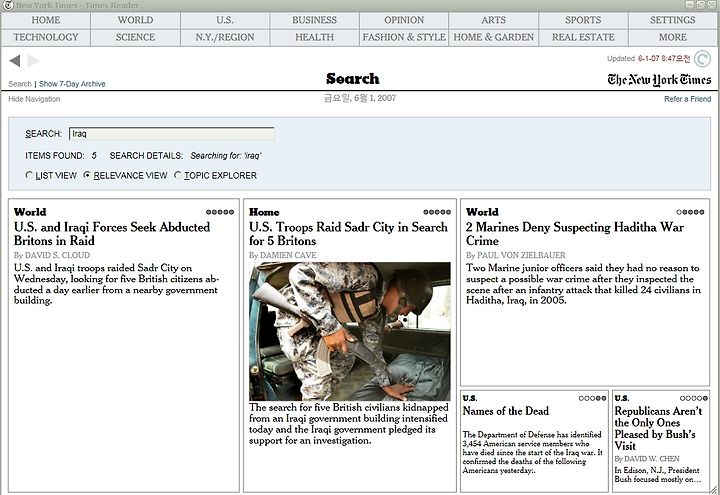Viewport: 720px width, 495px height.
Task: Click byline By DAVID W. CHEN
Action: coord(647,459)
